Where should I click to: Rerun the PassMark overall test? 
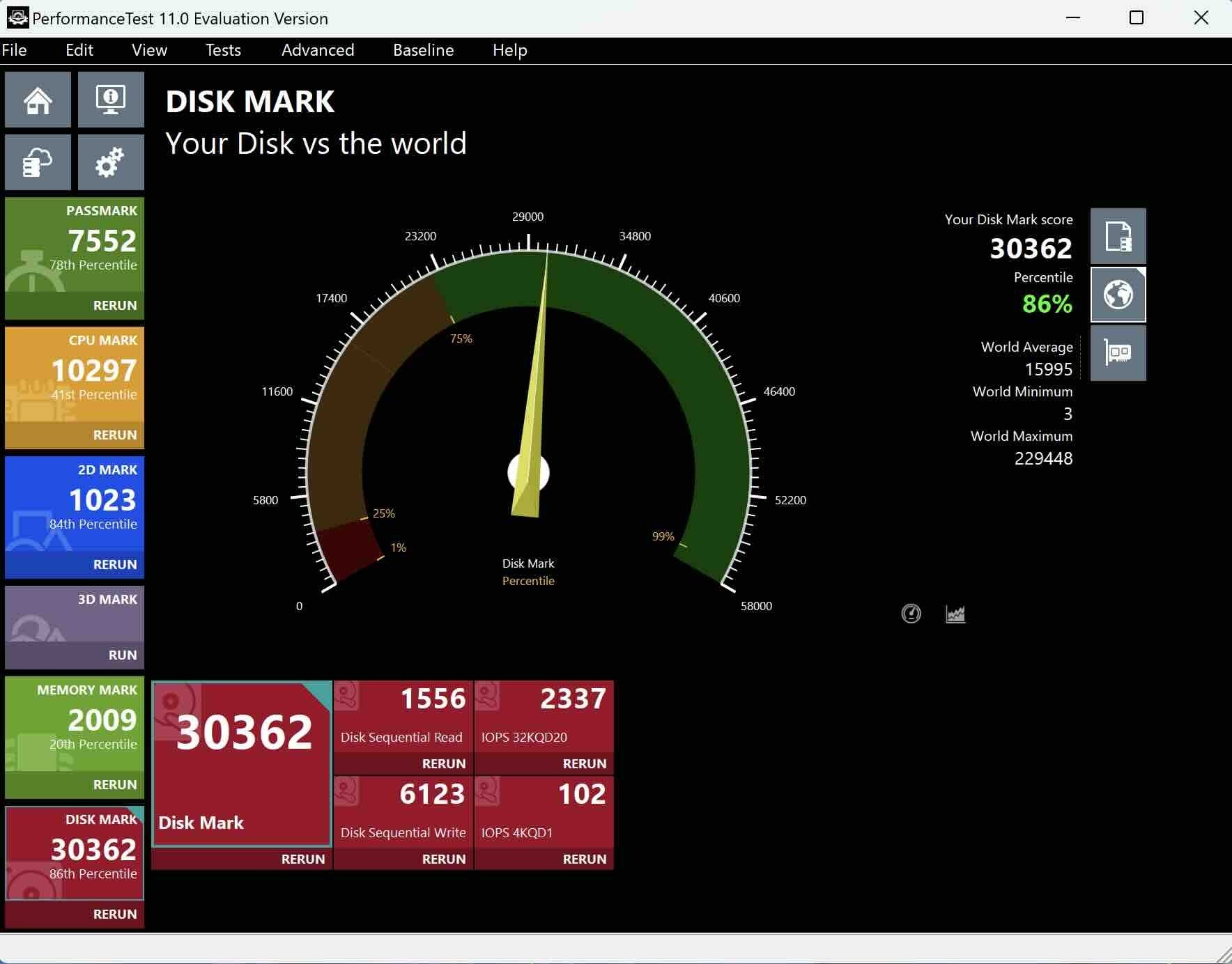115,305
